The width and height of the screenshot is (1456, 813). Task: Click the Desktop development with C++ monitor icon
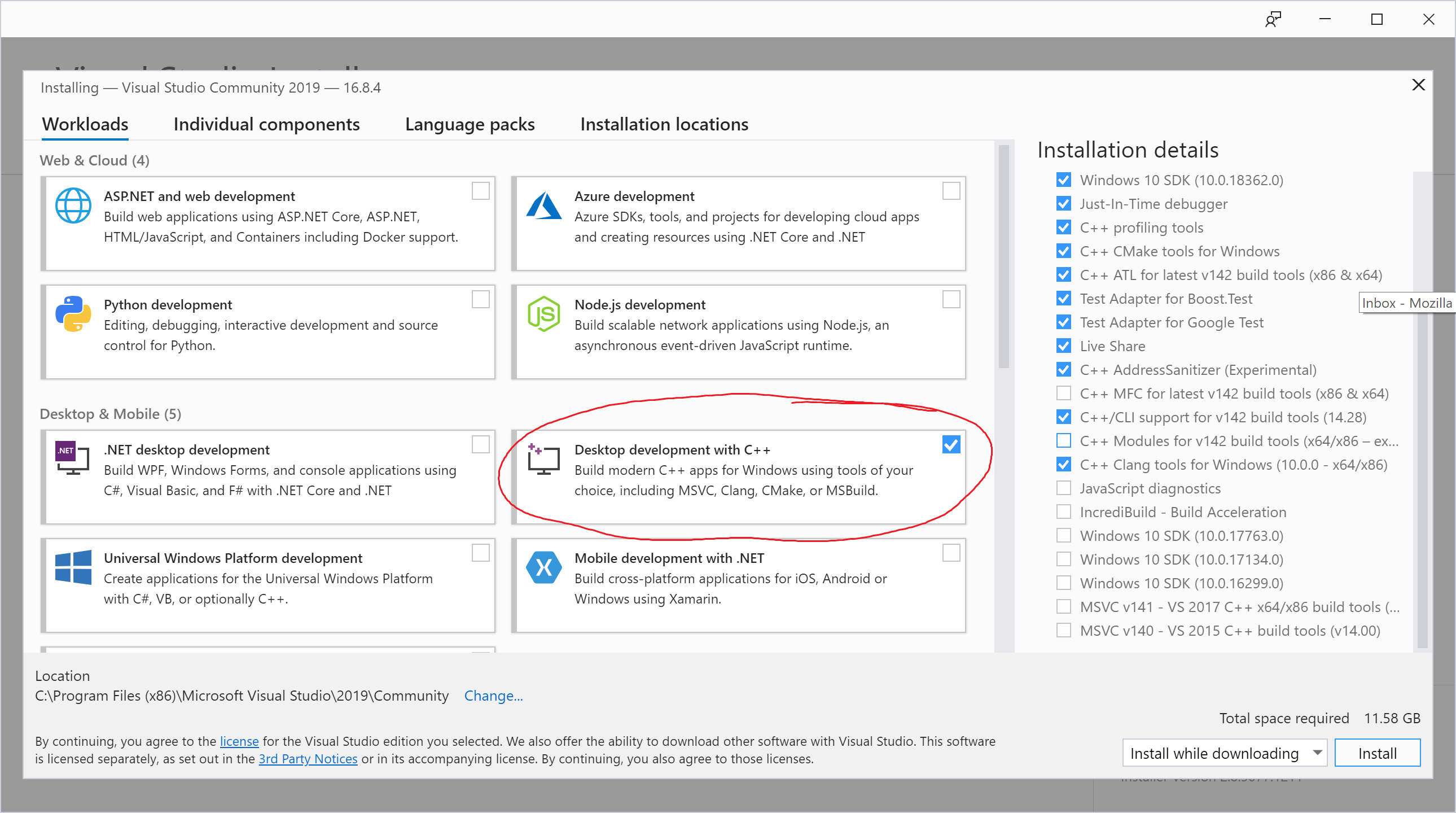pos(543,458)
